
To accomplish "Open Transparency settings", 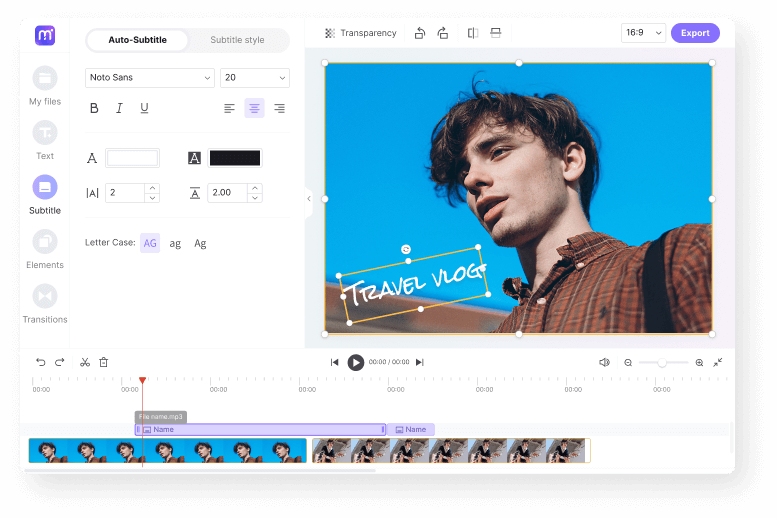I will [x=361, y=33].
